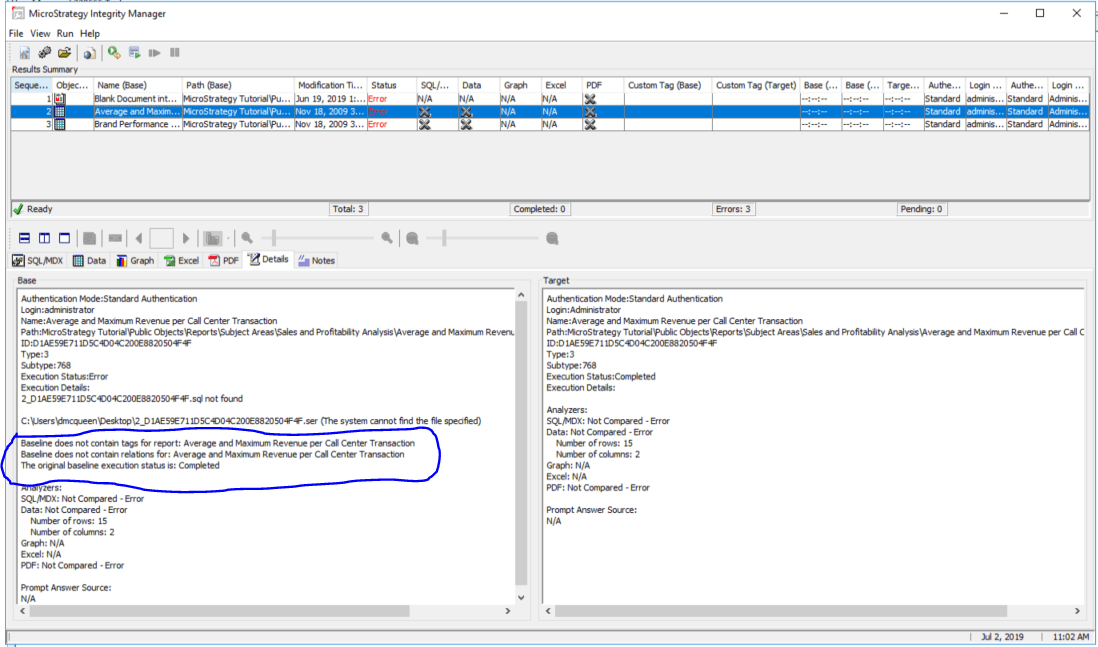Switch to horizontal split layout view
1098x647 pixels.
(24, 238)
